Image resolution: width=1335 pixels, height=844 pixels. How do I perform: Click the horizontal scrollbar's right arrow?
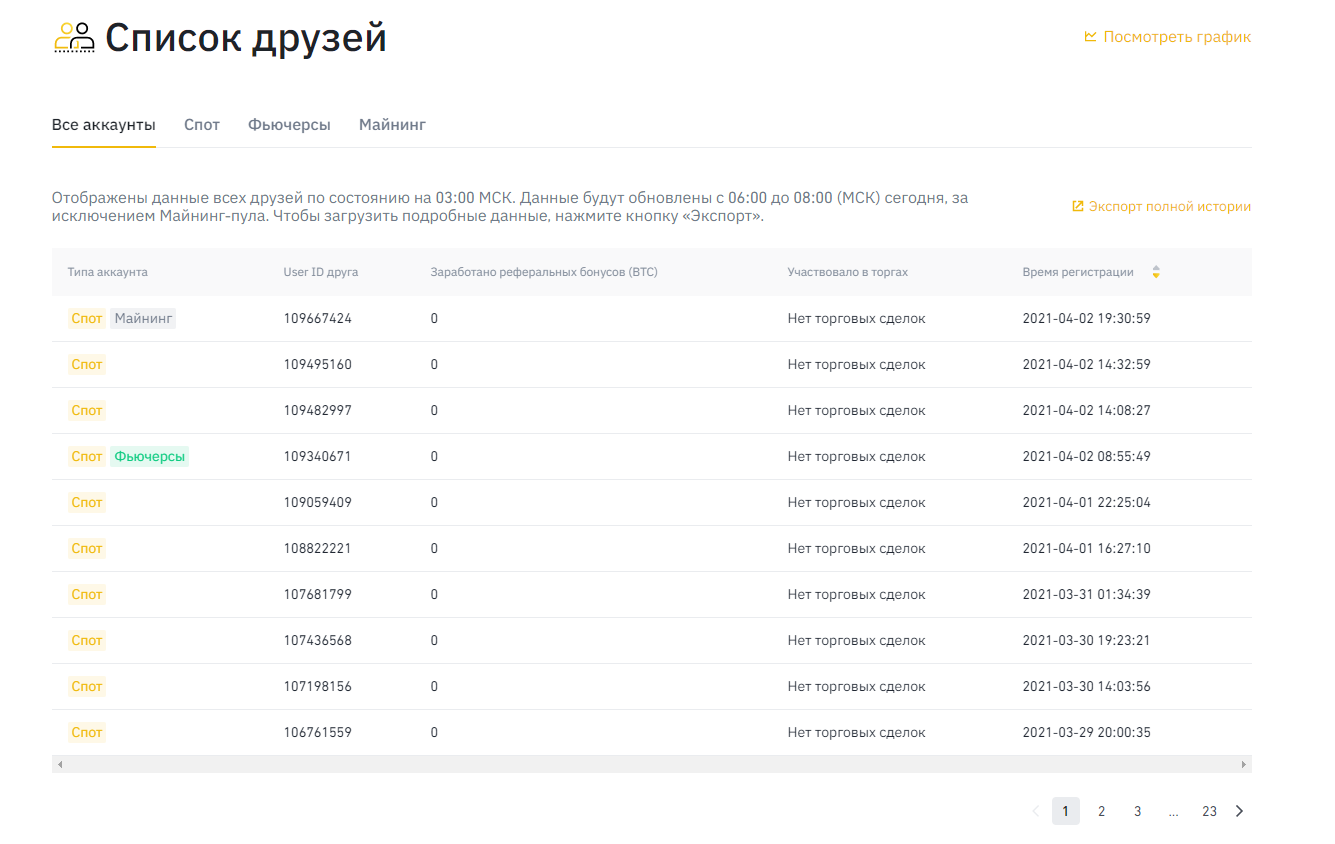click(1243, 764)
